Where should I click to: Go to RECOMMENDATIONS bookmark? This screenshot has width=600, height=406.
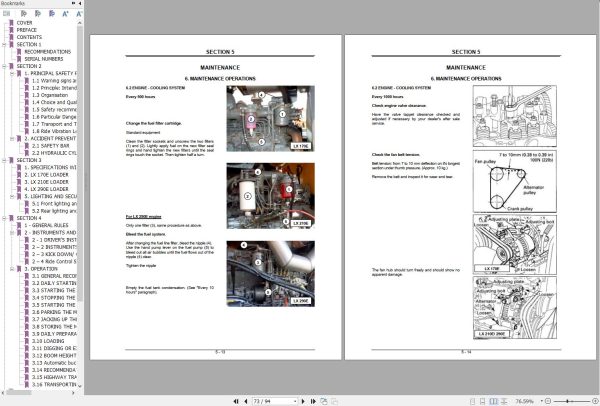coord(48,52)
